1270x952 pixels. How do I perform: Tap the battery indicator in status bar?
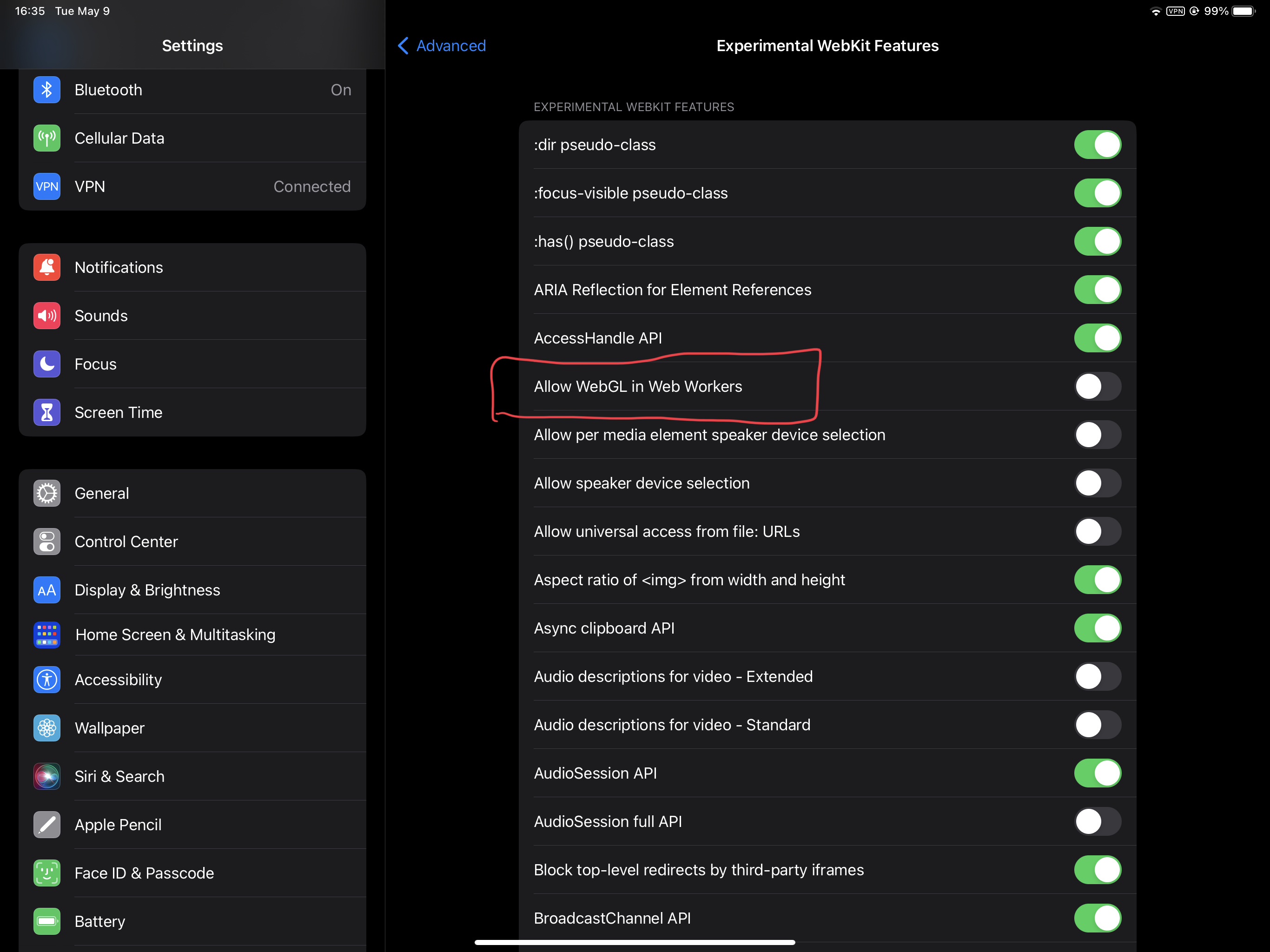click(x=1243, y=11)
